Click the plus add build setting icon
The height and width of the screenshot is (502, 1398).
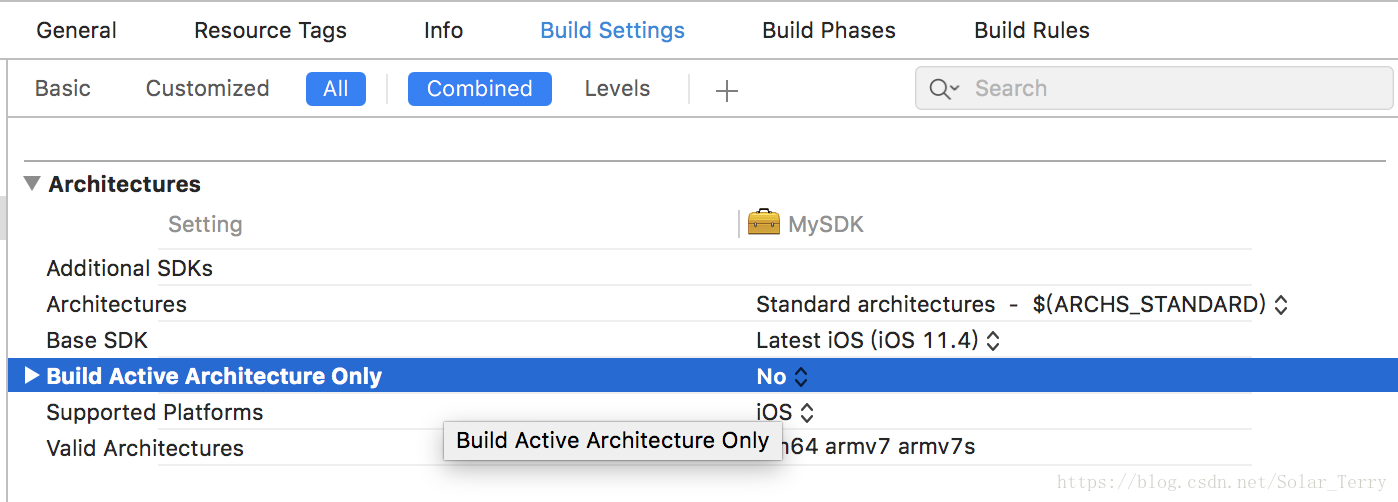click(x=727, y=90)
